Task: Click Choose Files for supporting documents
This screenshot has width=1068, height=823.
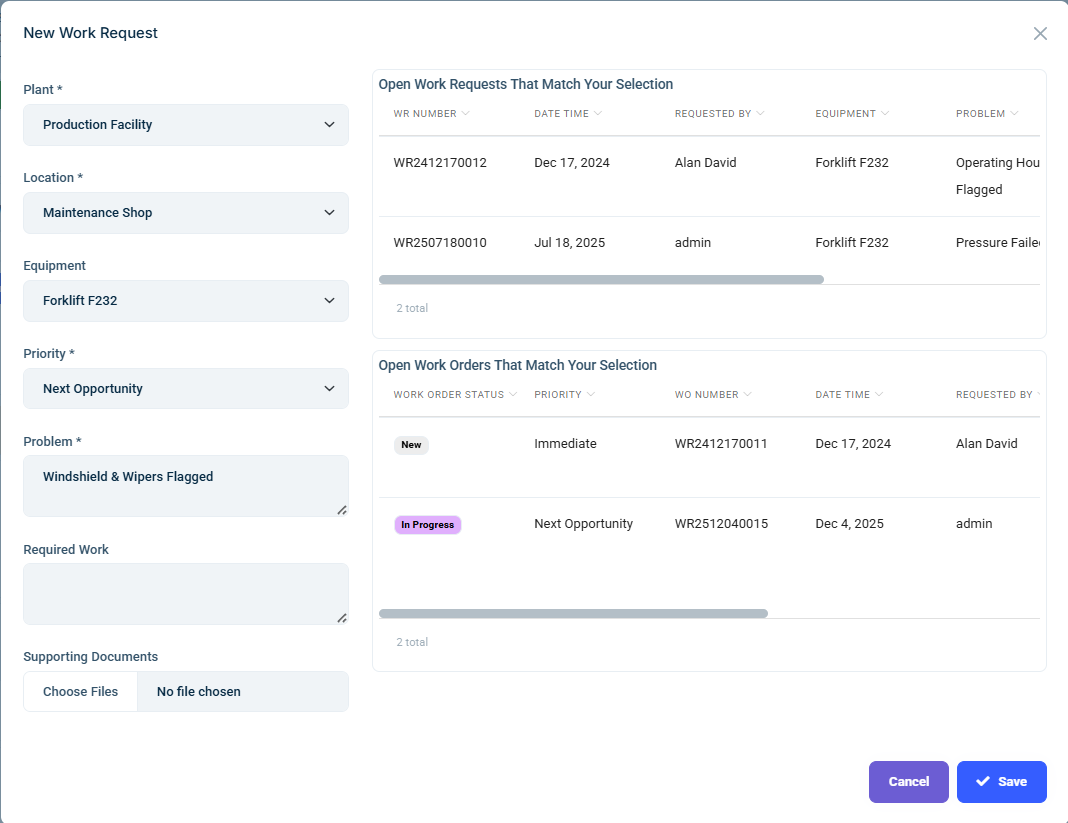Action: click(80, 692)
